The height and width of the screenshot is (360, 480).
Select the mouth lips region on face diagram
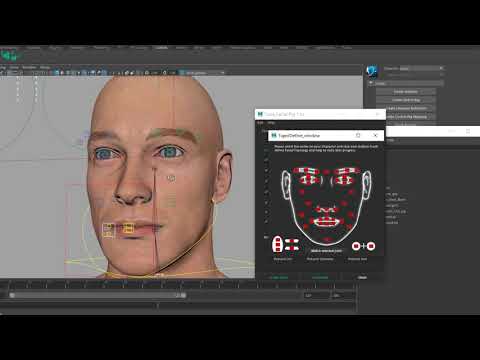pyautogui.click(x=326, y=221)
